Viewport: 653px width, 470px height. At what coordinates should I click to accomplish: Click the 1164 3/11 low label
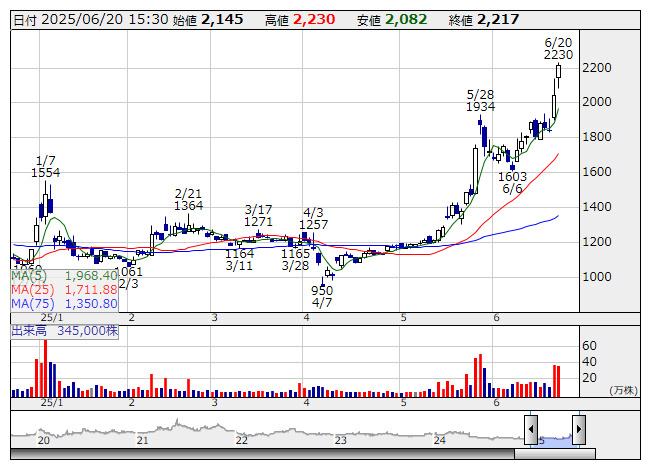tap(239, 259)
